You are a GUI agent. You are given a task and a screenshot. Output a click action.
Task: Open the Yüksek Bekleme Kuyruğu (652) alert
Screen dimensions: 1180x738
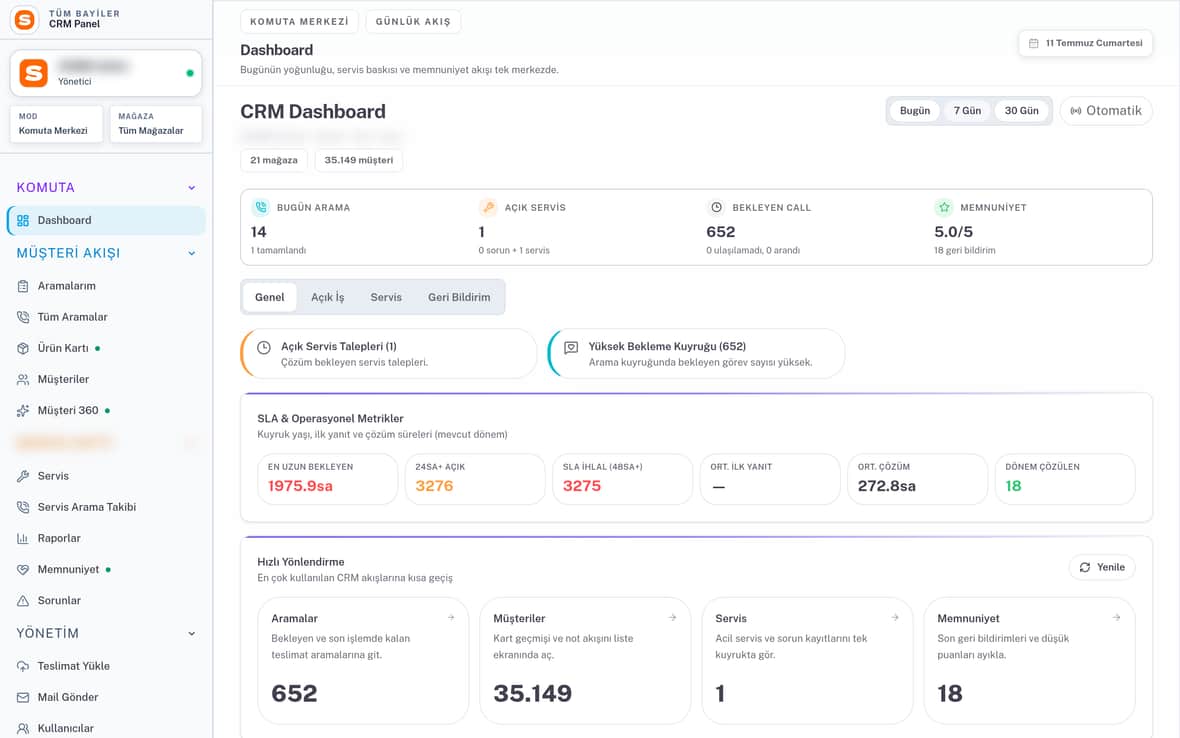[696, 354]
